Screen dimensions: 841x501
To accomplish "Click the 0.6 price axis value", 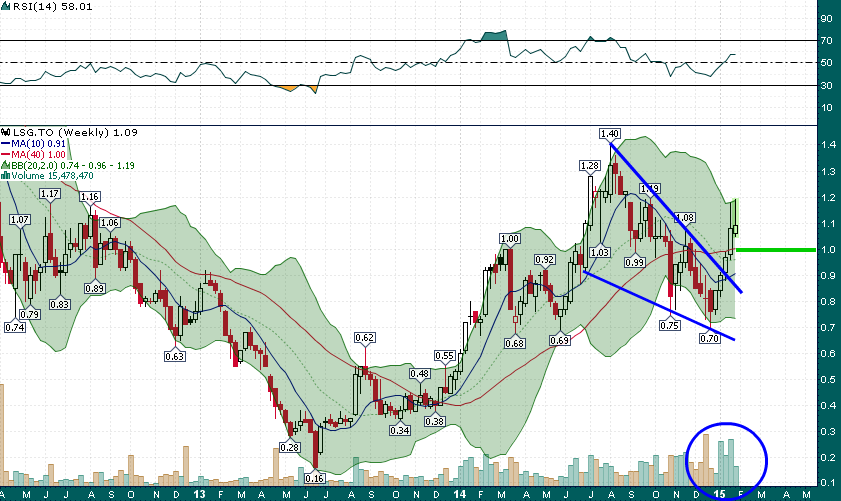I will pos(828,353).
